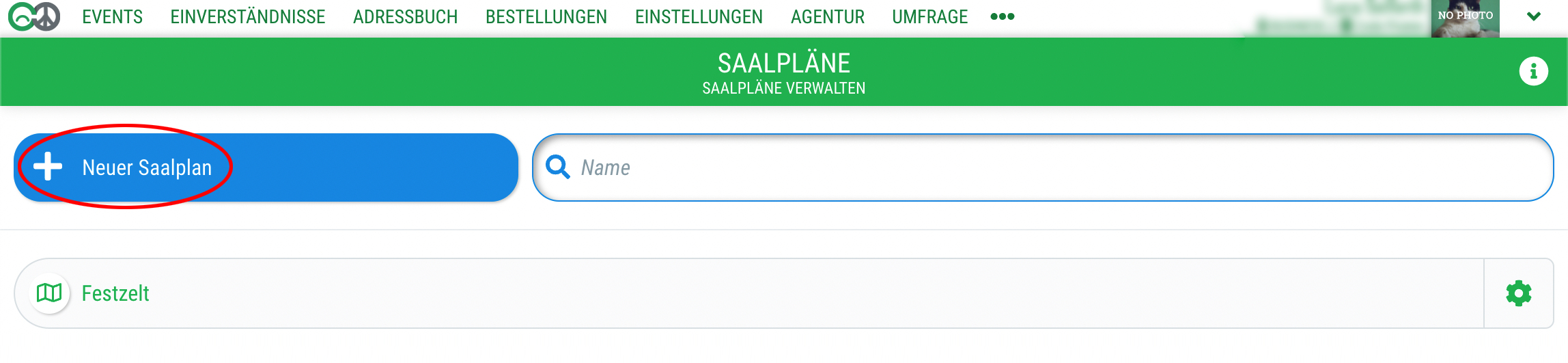
Task: Go to Einverständnisse menu item
Action: point(248,17)
